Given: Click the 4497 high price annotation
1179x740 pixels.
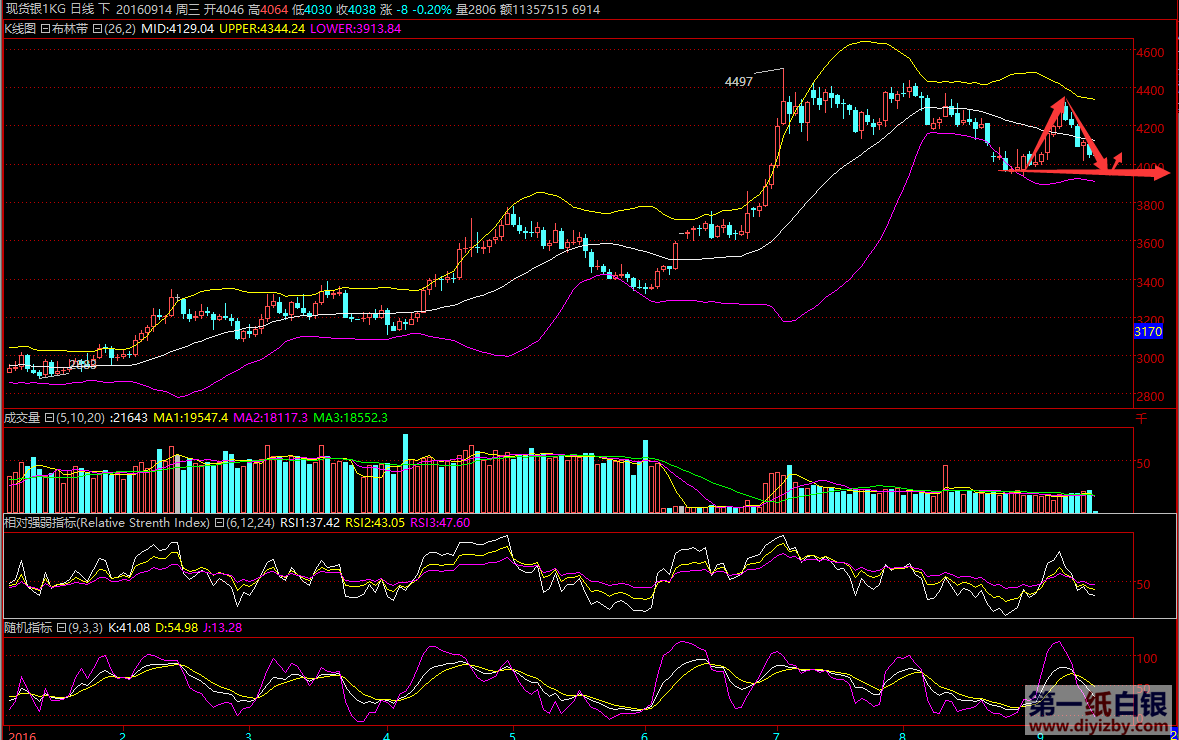Looking at the screenshot, I should coord(738,81).
